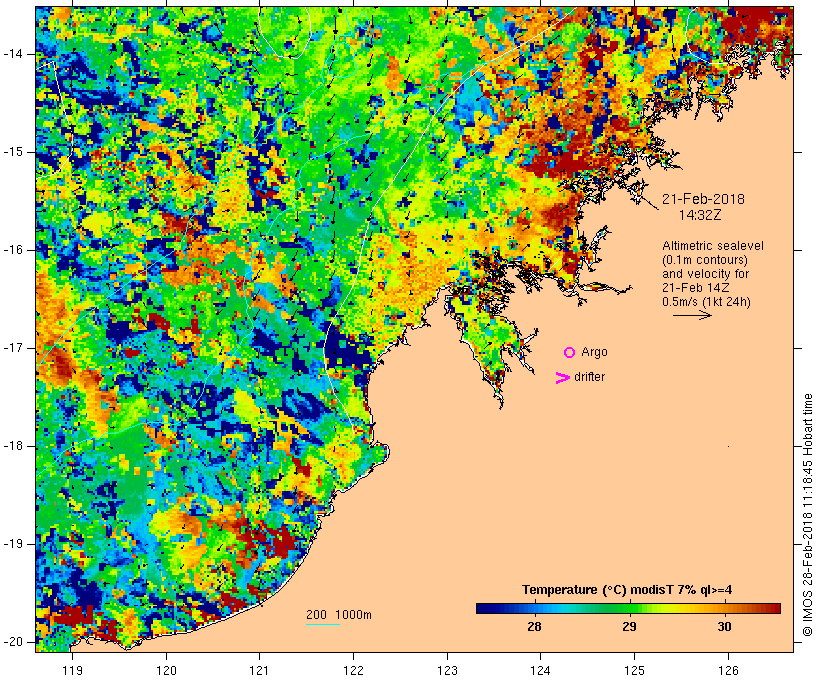Click the '125' longitude axis label

click(x=634, y=670)
